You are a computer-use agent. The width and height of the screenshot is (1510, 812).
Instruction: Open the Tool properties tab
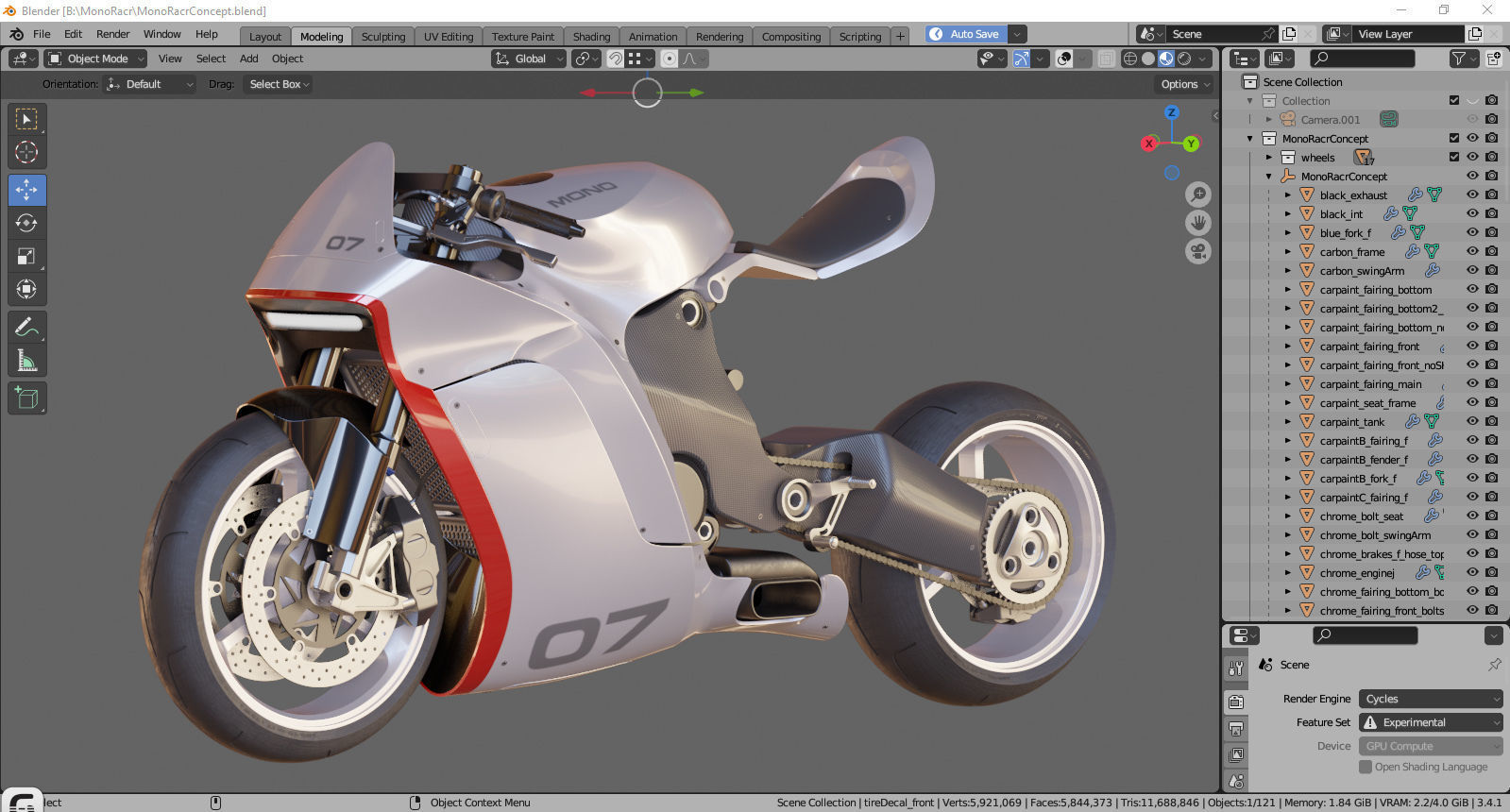click(1236, 668)
